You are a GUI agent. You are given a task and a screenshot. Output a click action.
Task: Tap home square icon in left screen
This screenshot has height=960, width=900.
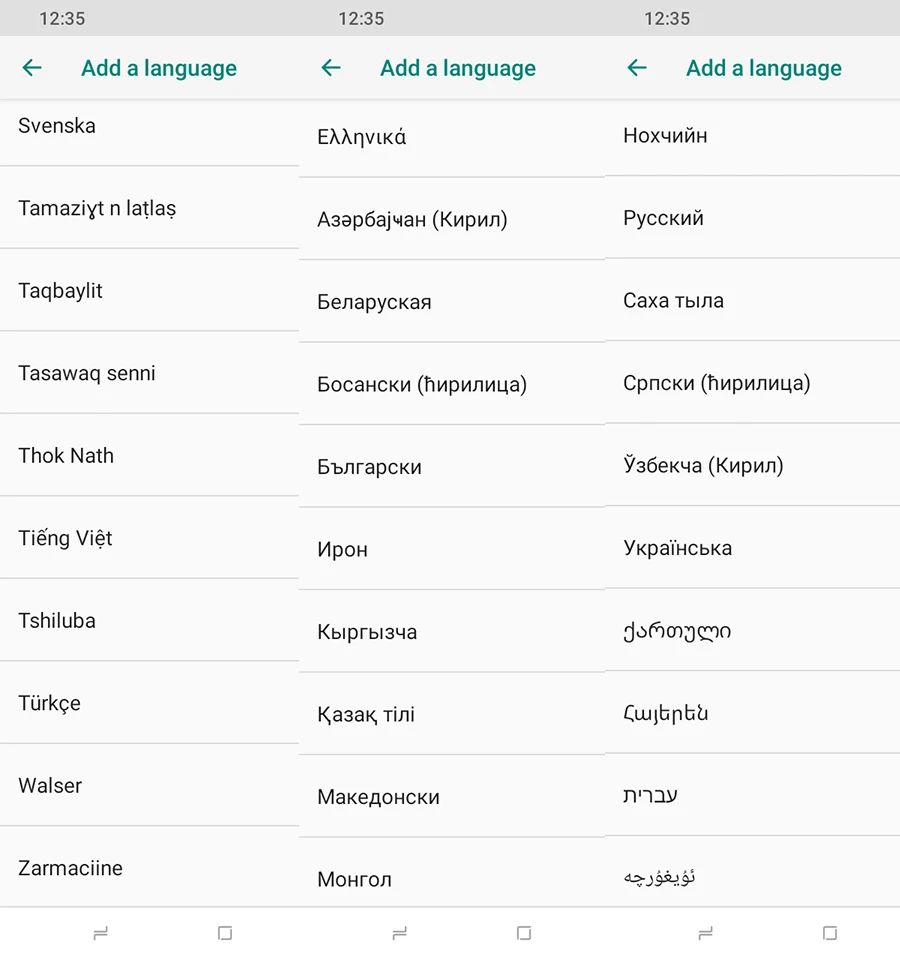coord(225,933)
